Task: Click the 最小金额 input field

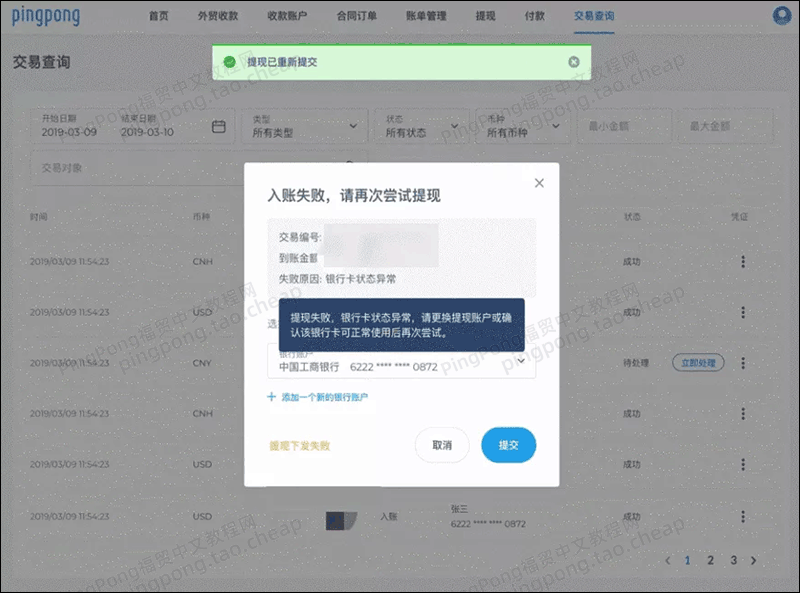Action: click(x=623, y=126)
